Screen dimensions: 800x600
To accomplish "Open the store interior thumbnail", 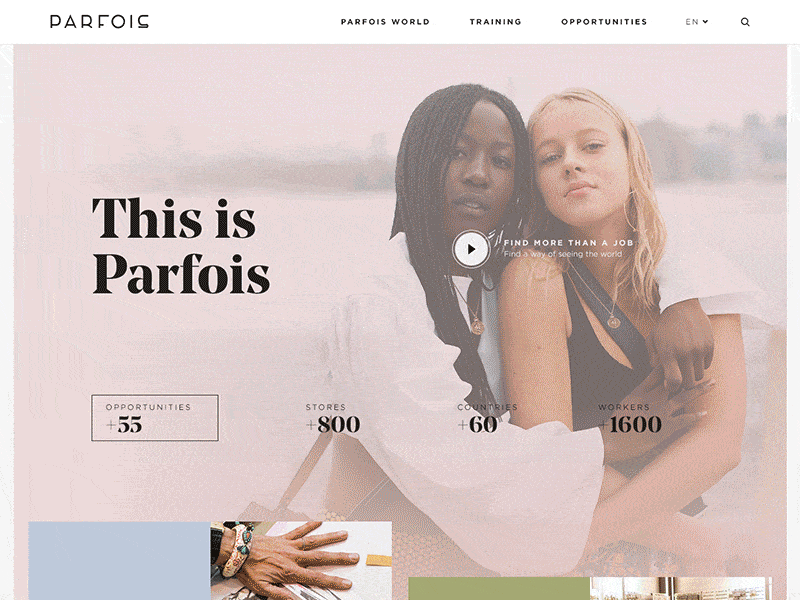I will [x=681, y=589].
